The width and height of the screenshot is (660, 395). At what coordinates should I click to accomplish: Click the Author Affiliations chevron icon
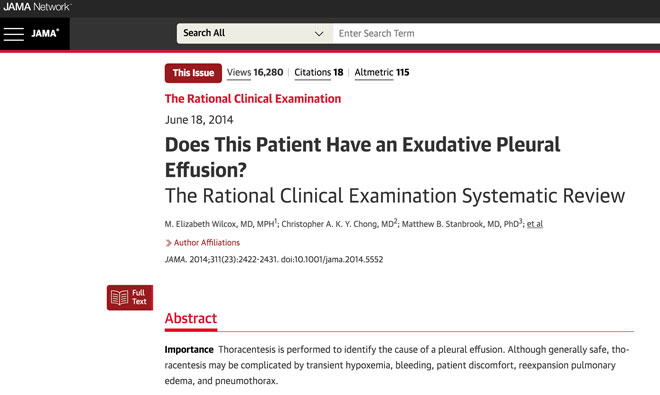(x=168, y=243)
